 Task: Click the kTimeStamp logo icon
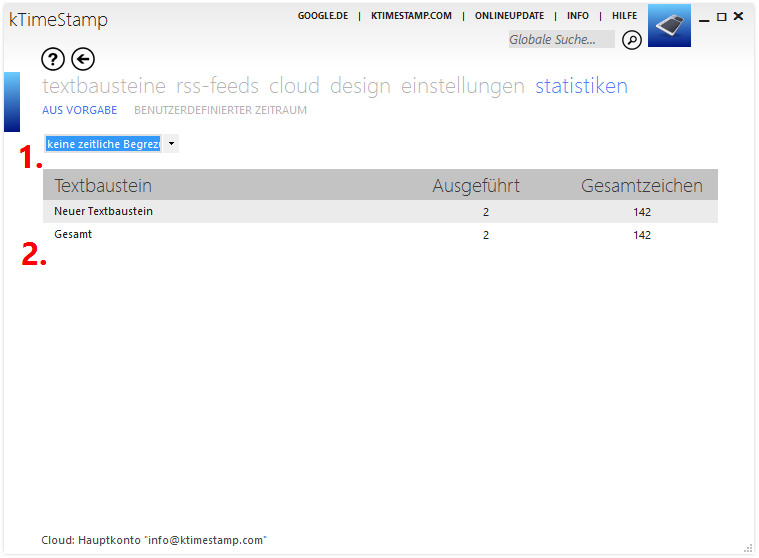click(x=669, y=26)
